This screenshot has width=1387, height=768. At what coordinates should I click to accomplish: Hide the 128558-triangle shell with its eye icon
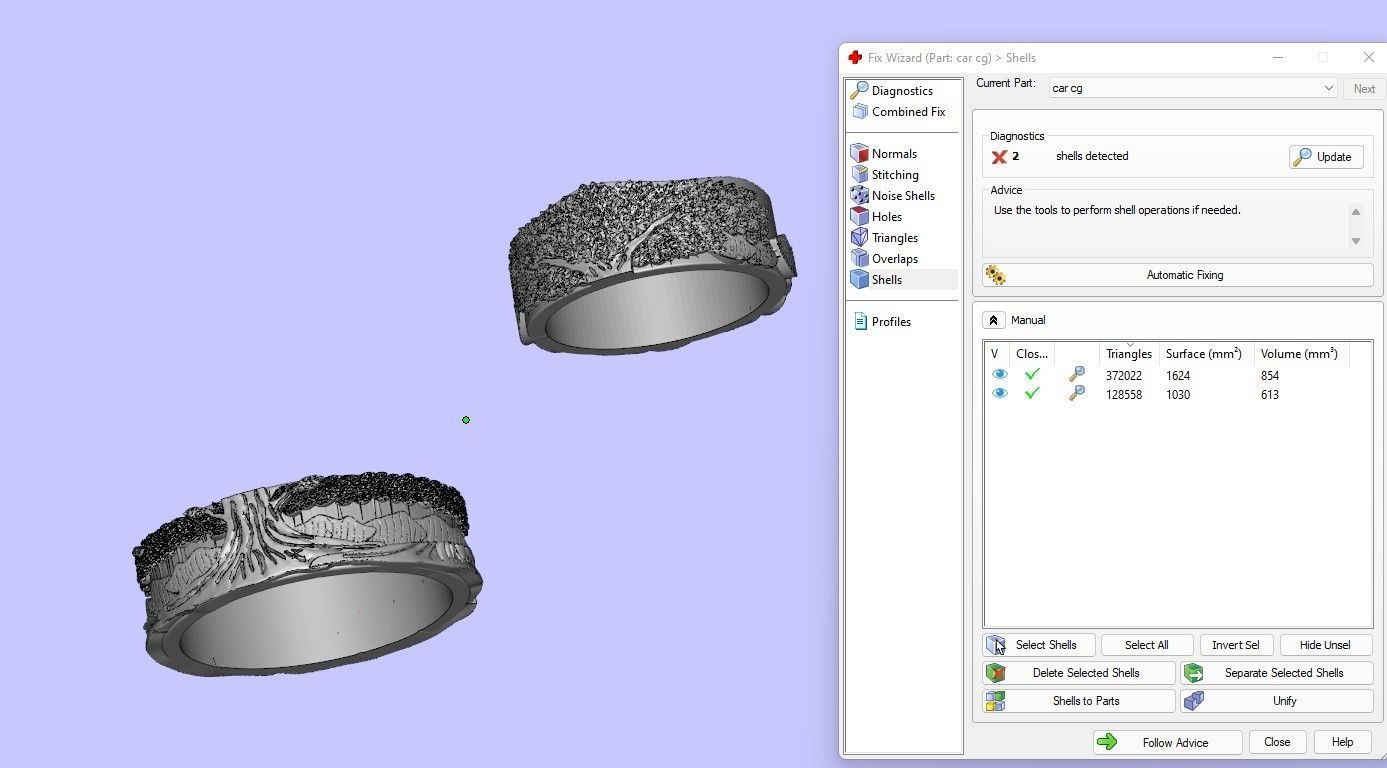pyautogui.click(x=999, y=394)
